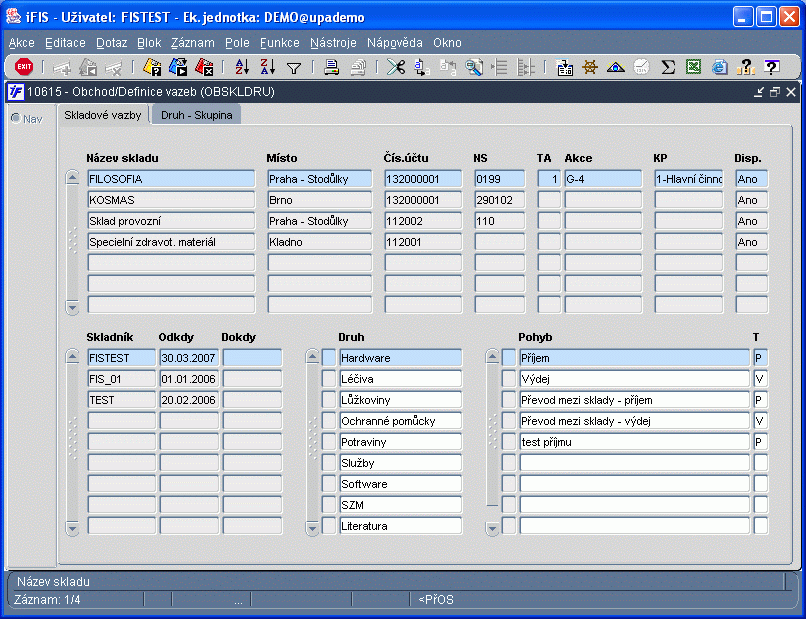806x619 pixels.
Task: Select the Nav radio button
Action: click(x=16, y=118)
